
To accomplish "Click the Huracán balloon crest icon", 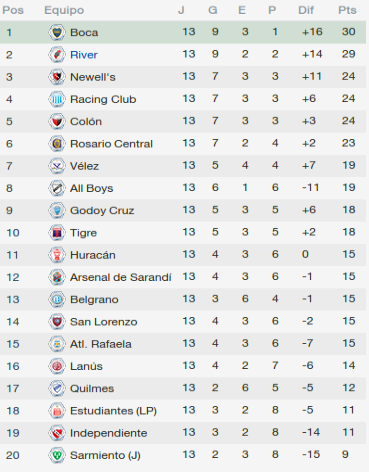I will coord(57,255).
